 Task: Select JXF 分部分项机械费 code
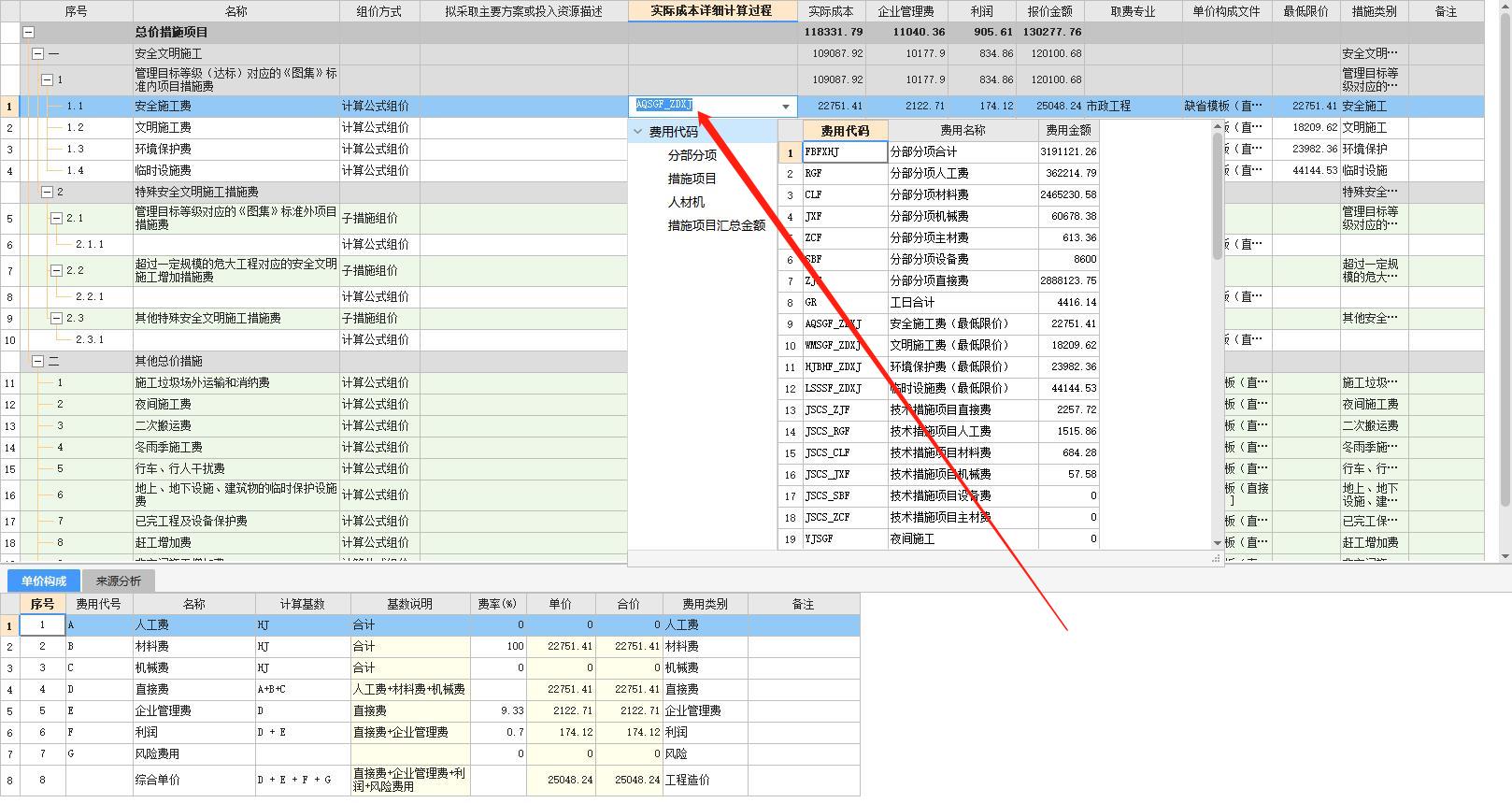tap(845, 216)
